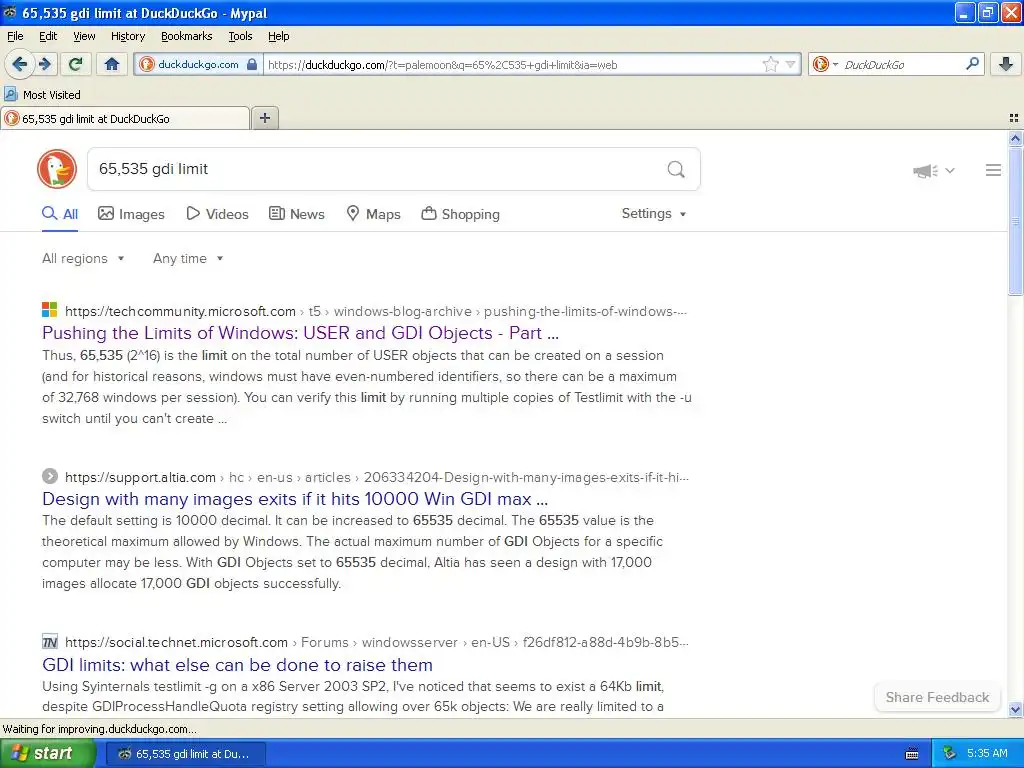Go back with the Back arrow button
Screen dimensions: 1024x768
(x=19, y=64)
